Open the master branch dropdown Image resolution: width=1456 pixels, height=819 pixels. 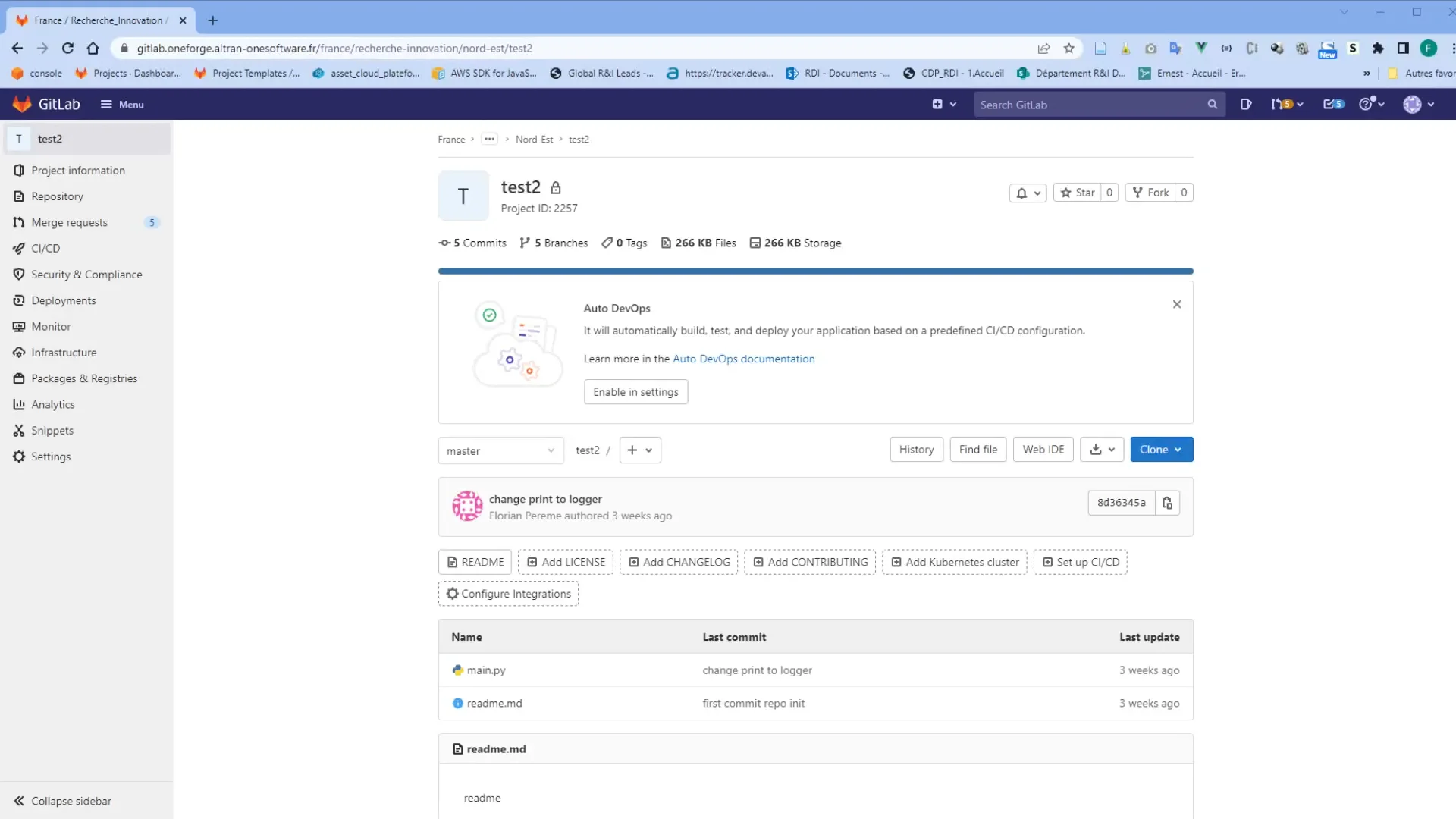click(x=500, y=450)
